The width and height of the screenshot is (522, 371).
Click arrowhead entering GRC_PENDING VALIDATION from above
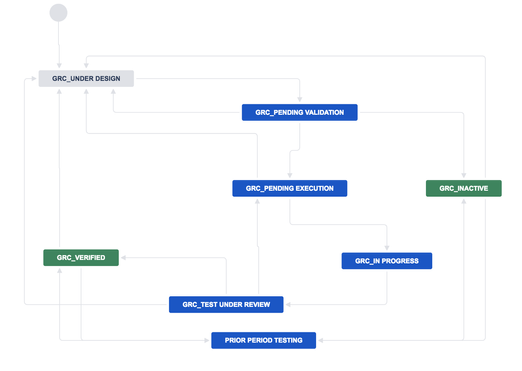[x=299, y=99]
